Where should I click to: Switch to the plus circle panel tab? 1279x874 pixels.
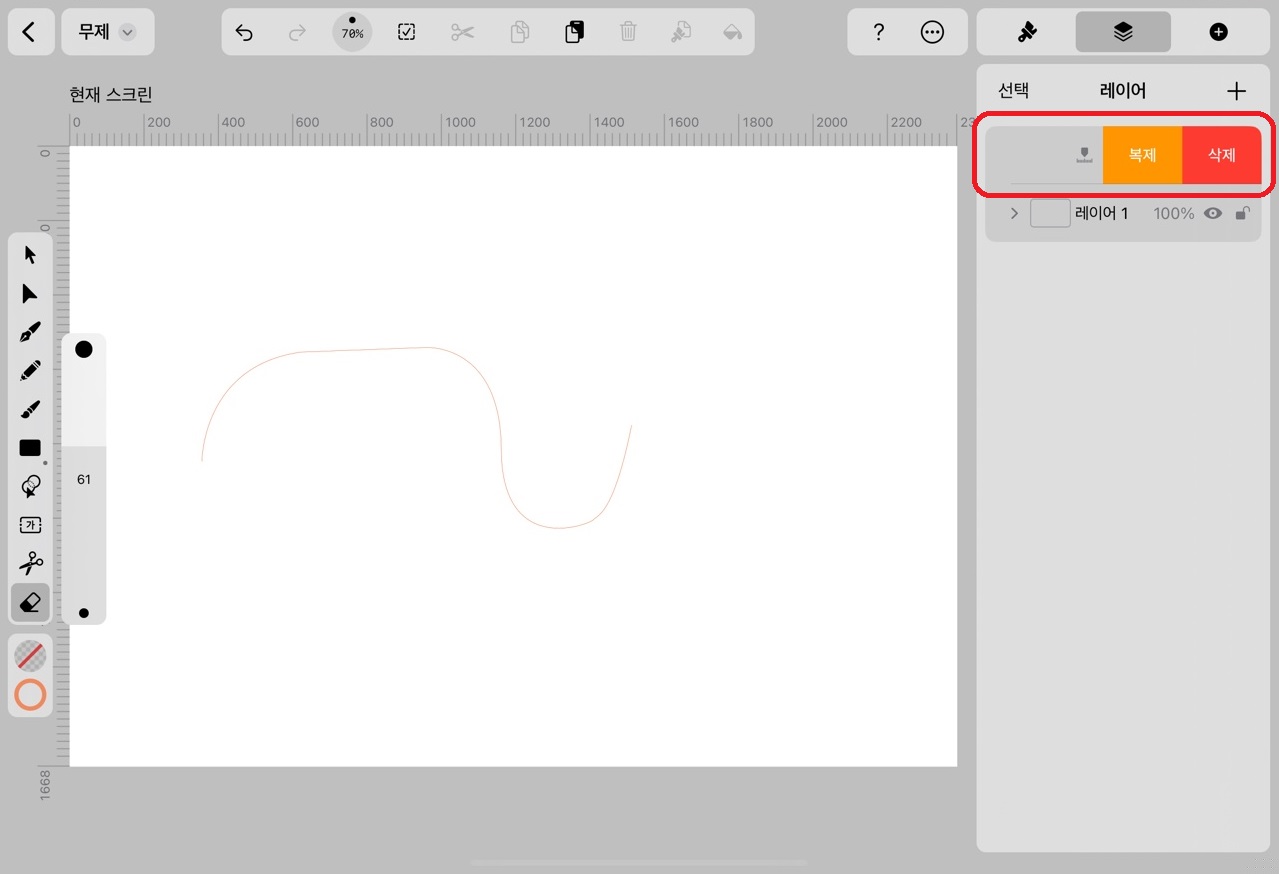(1218, 32)
